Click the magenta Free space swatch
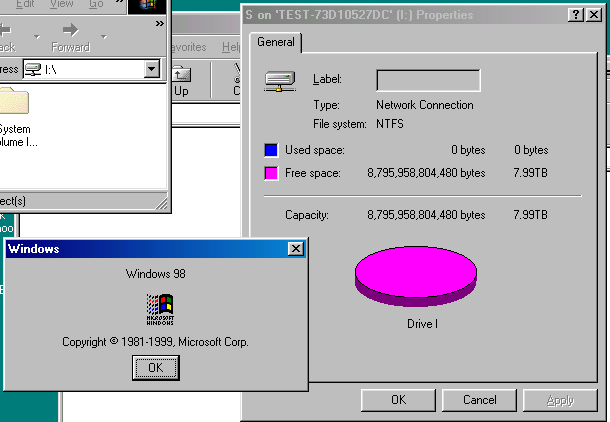Screen dimensions: 610x422 (x=271, y=173)
